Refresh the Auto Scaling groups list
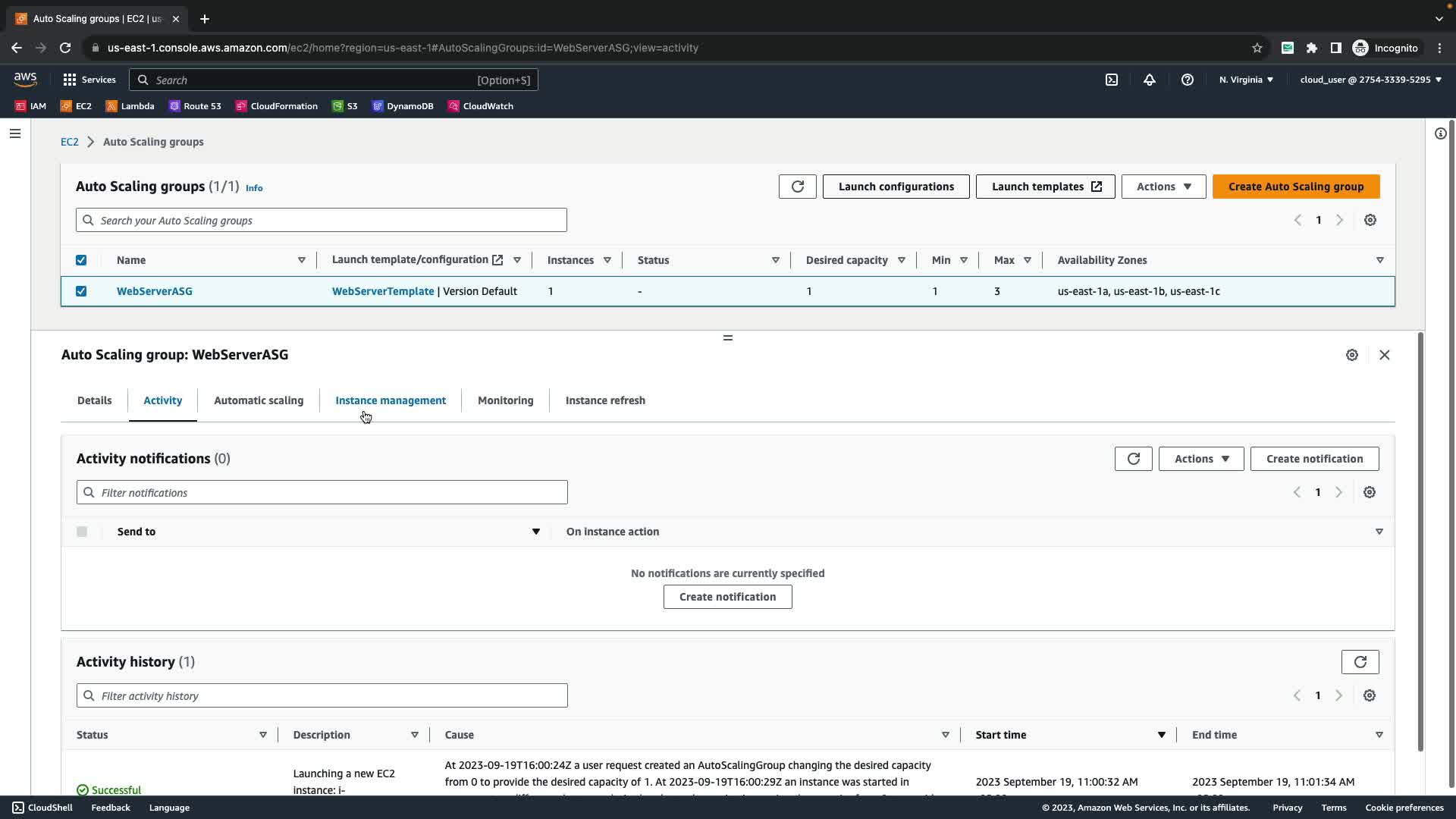 (797, 187)
